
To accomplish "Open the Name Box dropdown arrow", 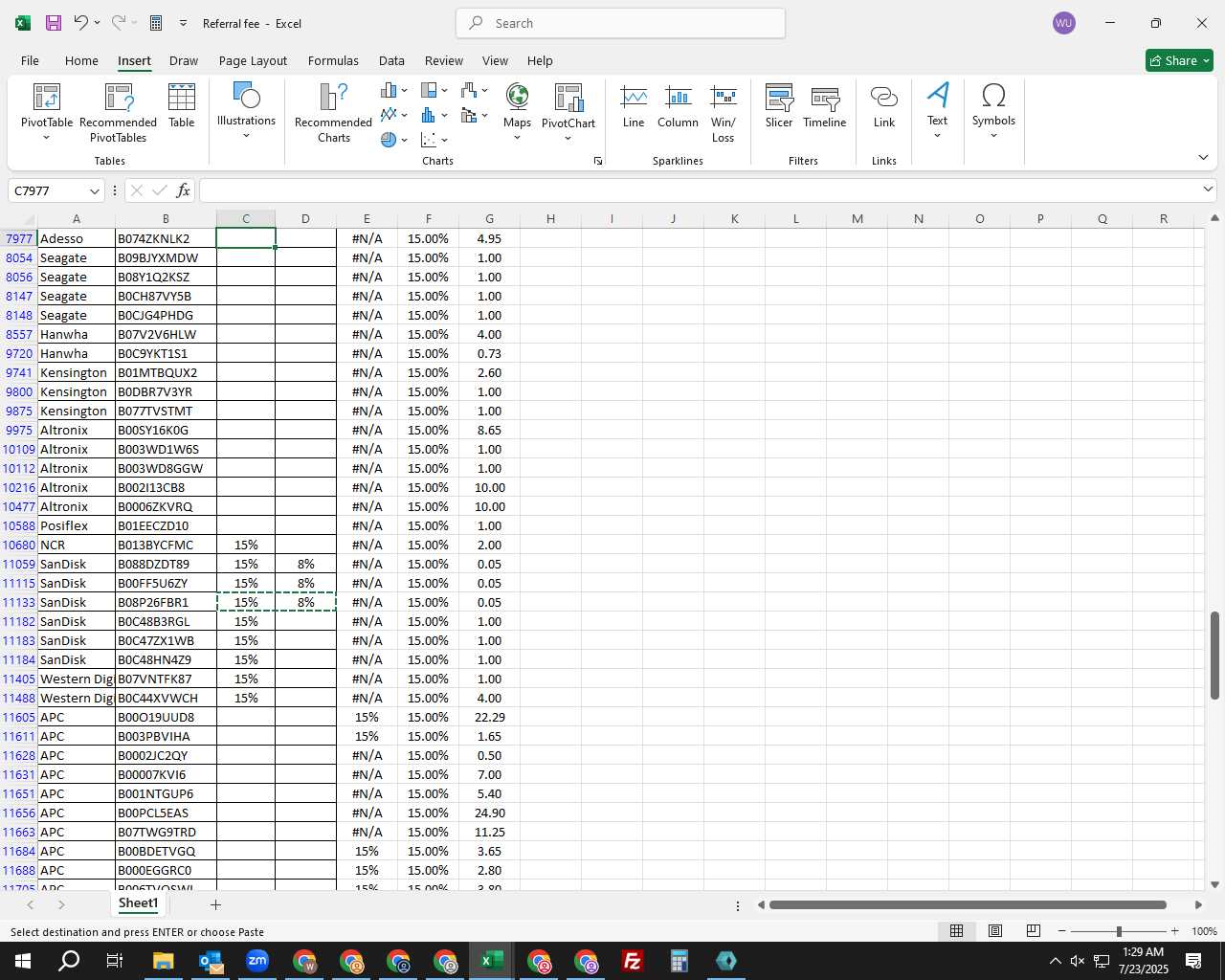I will tap(96, 190).
